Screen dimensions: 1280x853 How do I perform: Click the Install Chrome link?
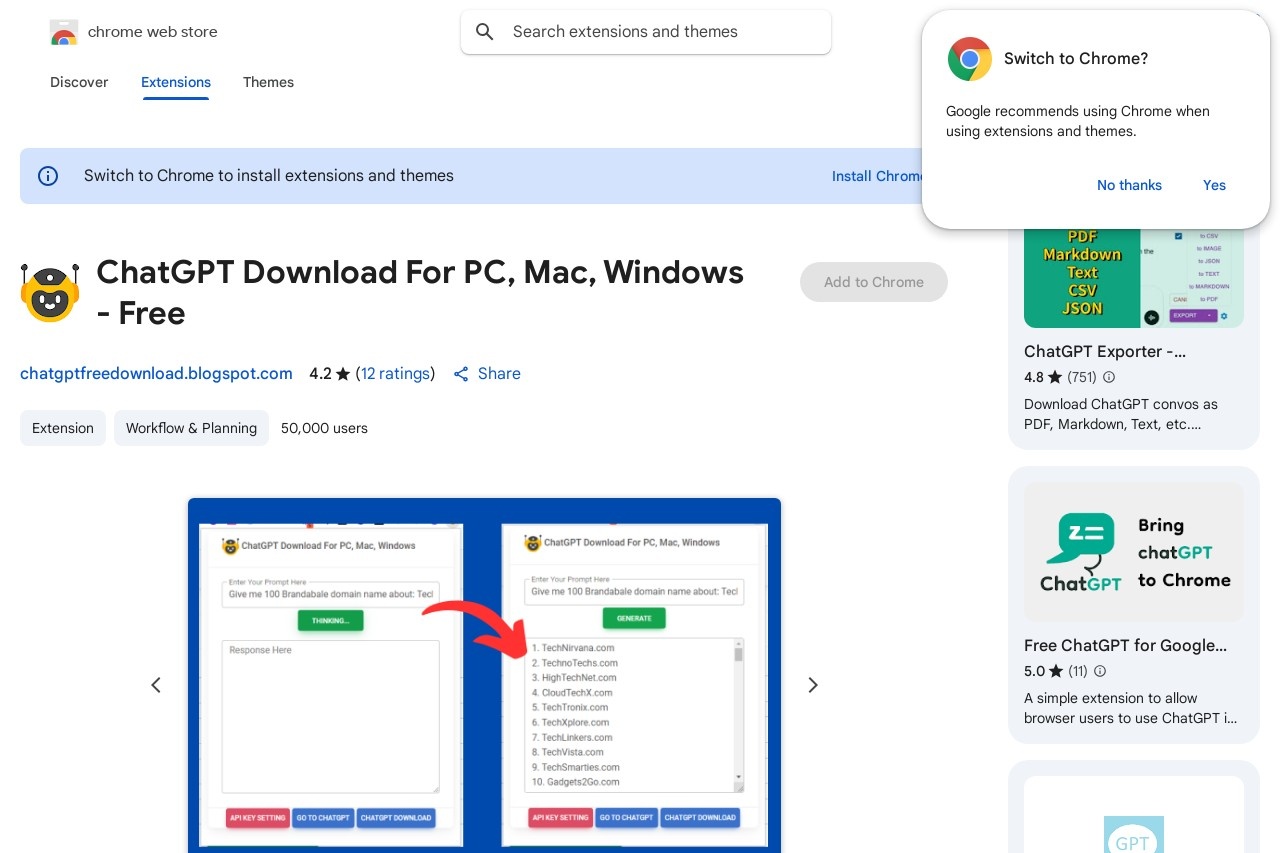pyautogui.click(x=877, y=176)
